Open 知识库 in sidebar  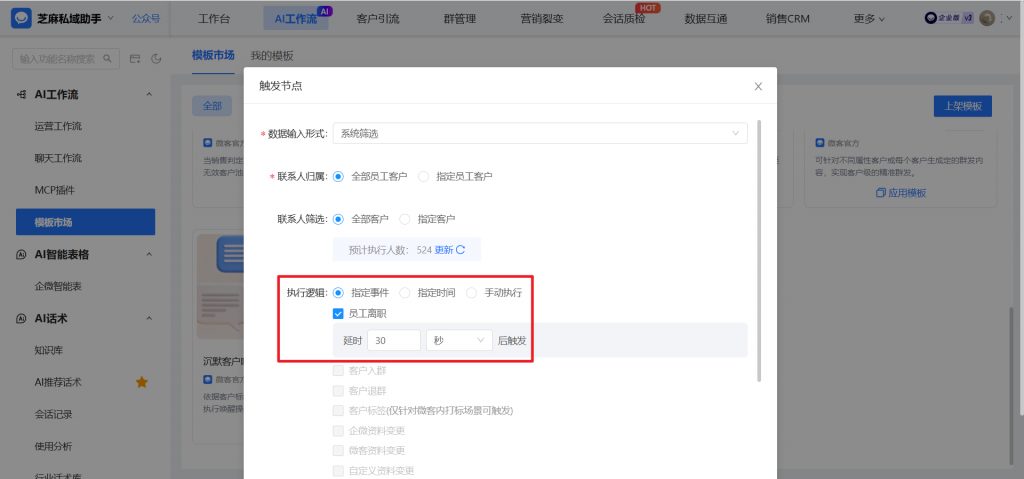pos(49,350)
